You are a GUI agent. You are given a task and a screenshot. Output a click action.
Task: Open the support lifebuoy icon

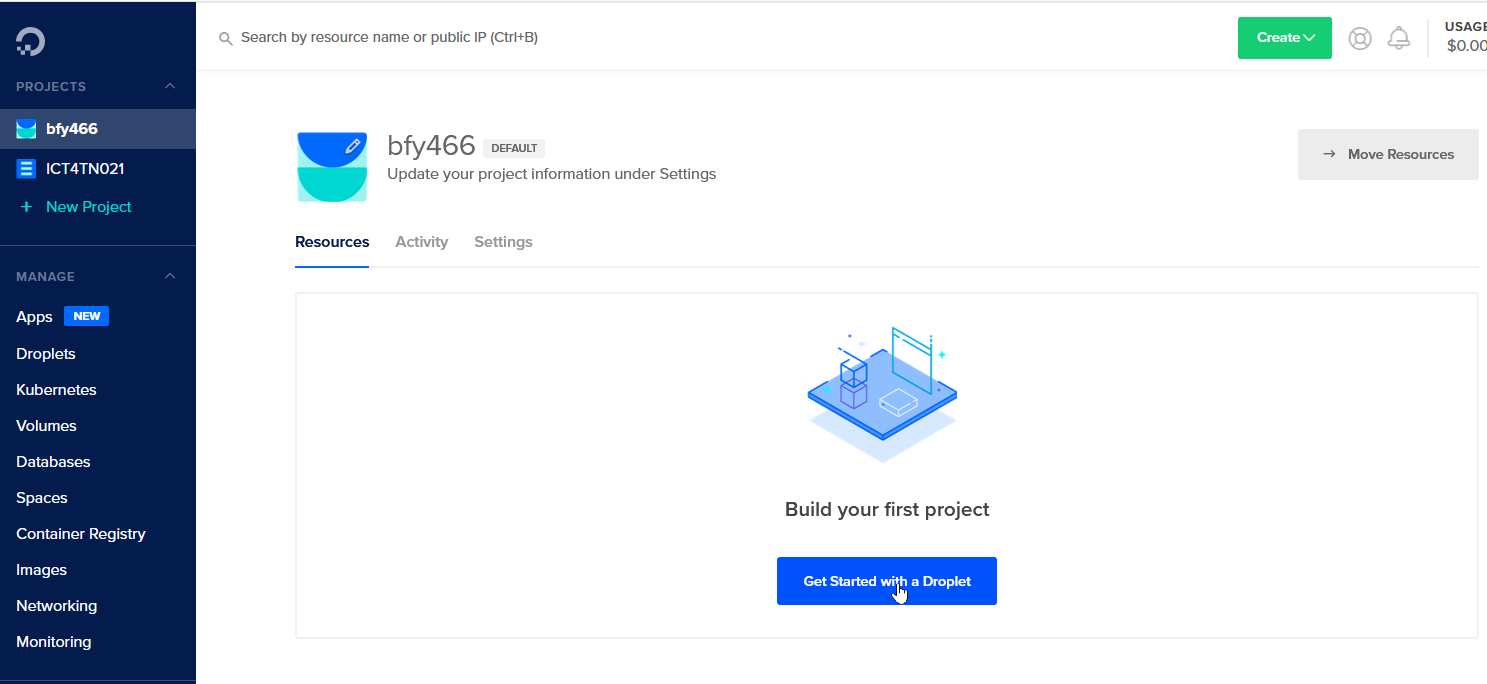click(1360, 38)
